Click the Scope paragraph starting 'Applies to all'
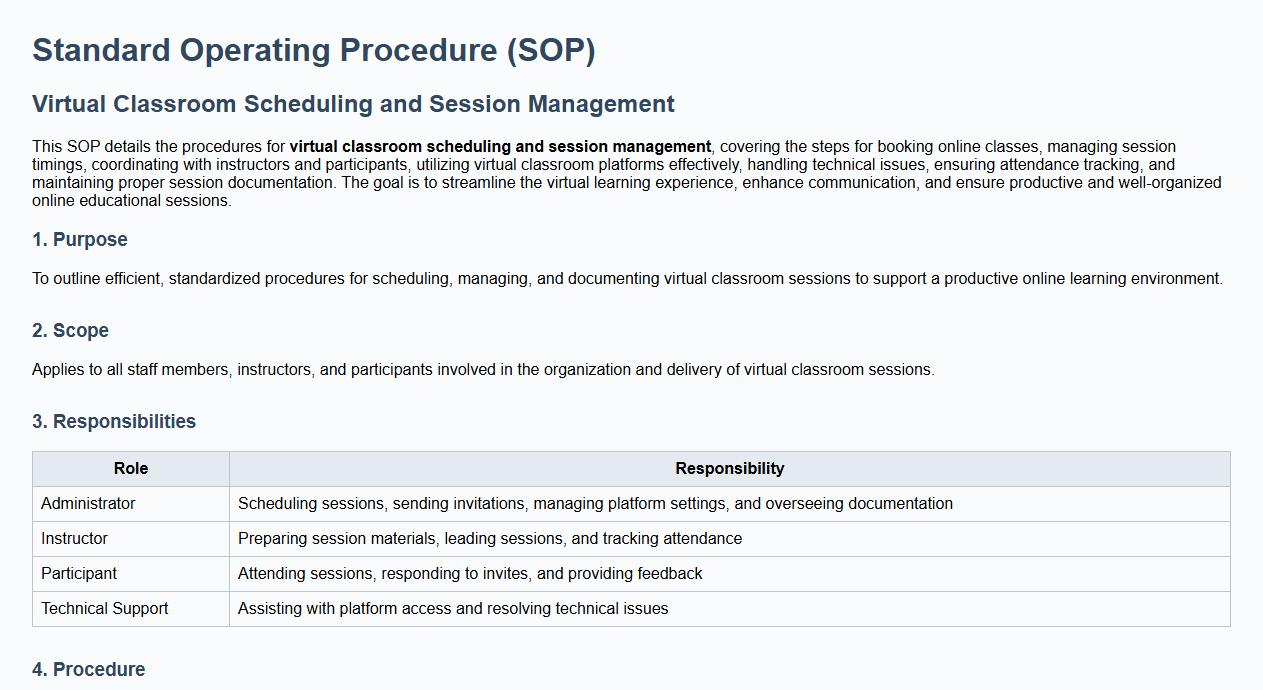Image resolution: width=1263 pixels, height=690 pixels. 483,370
